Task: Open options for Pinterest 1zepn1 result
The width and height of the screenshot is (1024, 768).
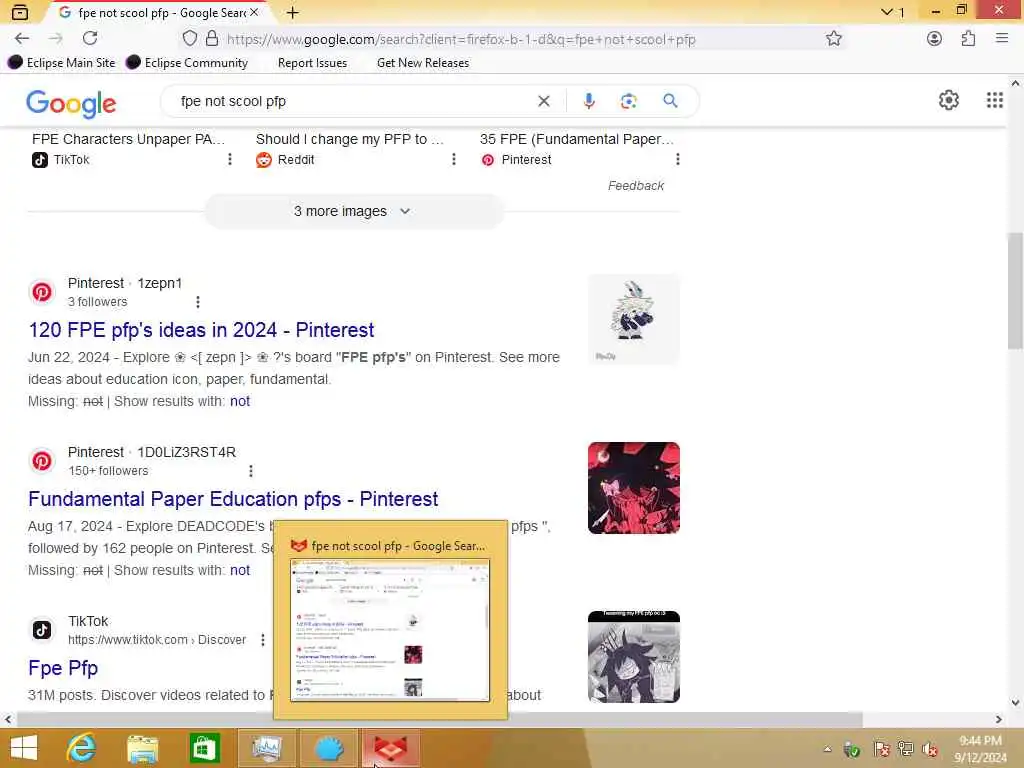Action: pos(198,302)
